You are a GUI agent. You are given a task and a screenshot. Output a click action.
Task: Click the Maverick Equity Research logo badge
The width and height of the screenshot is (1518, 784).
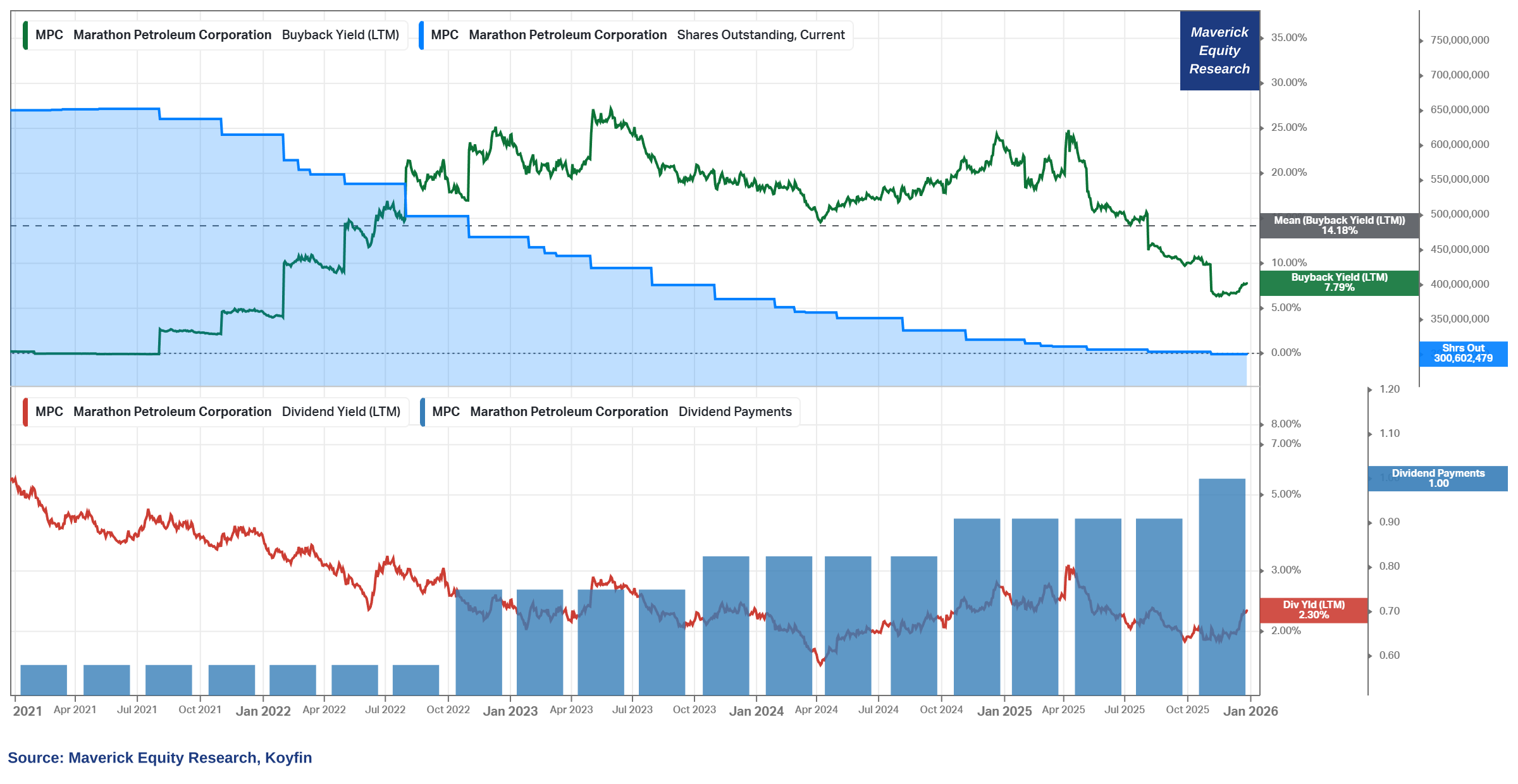point(1219,51)
